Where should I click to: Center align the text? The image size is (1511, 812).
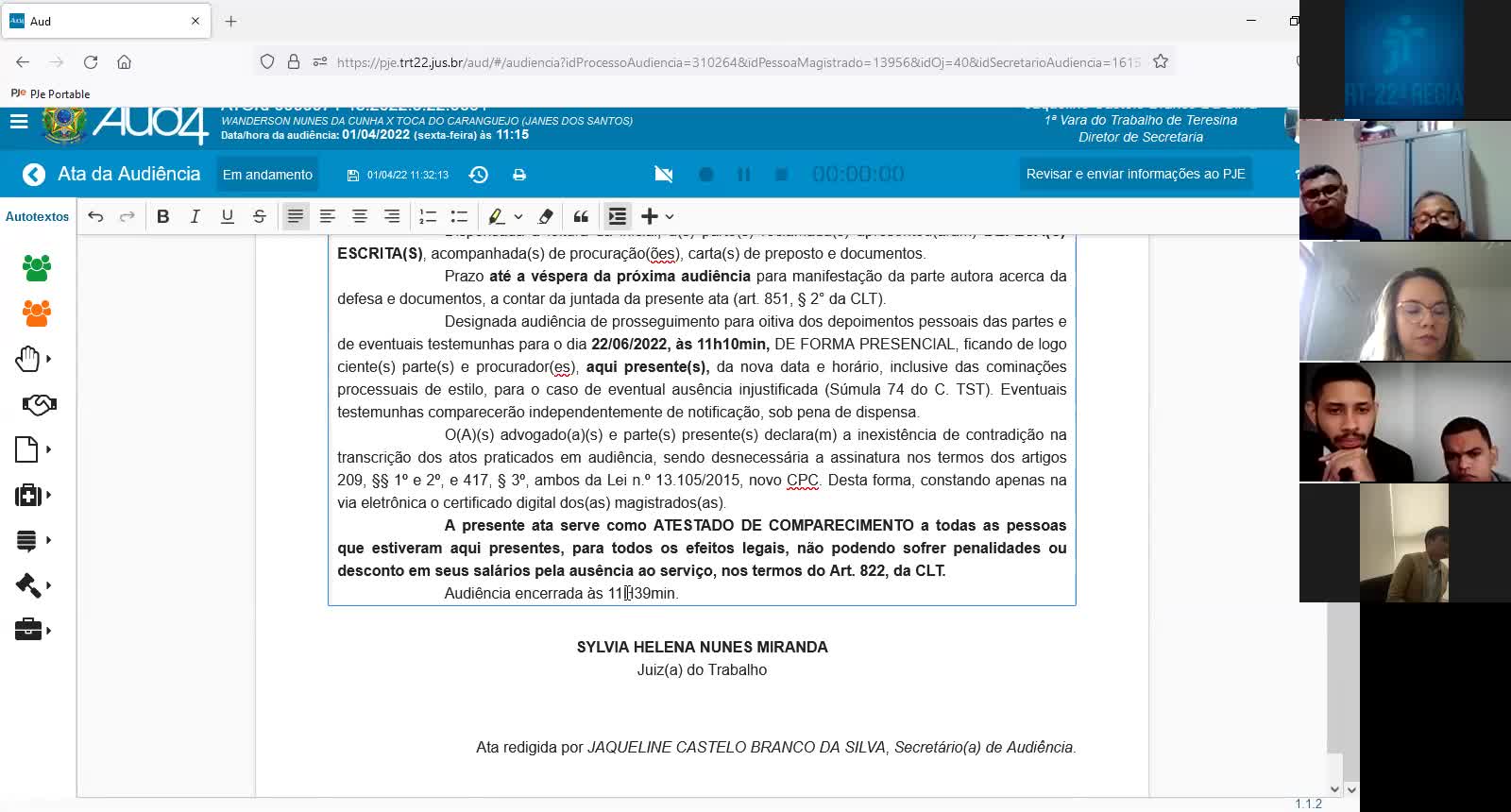(360, 216)
